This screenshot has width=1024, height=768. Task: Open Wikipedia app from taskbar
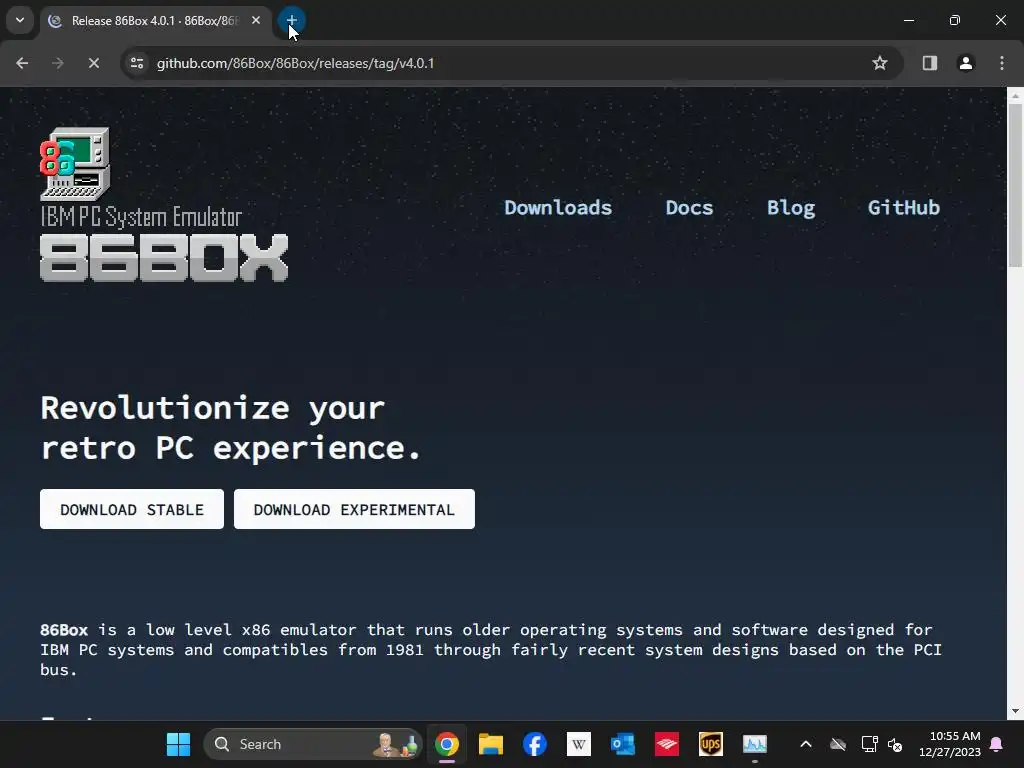[x=579, y=744]
